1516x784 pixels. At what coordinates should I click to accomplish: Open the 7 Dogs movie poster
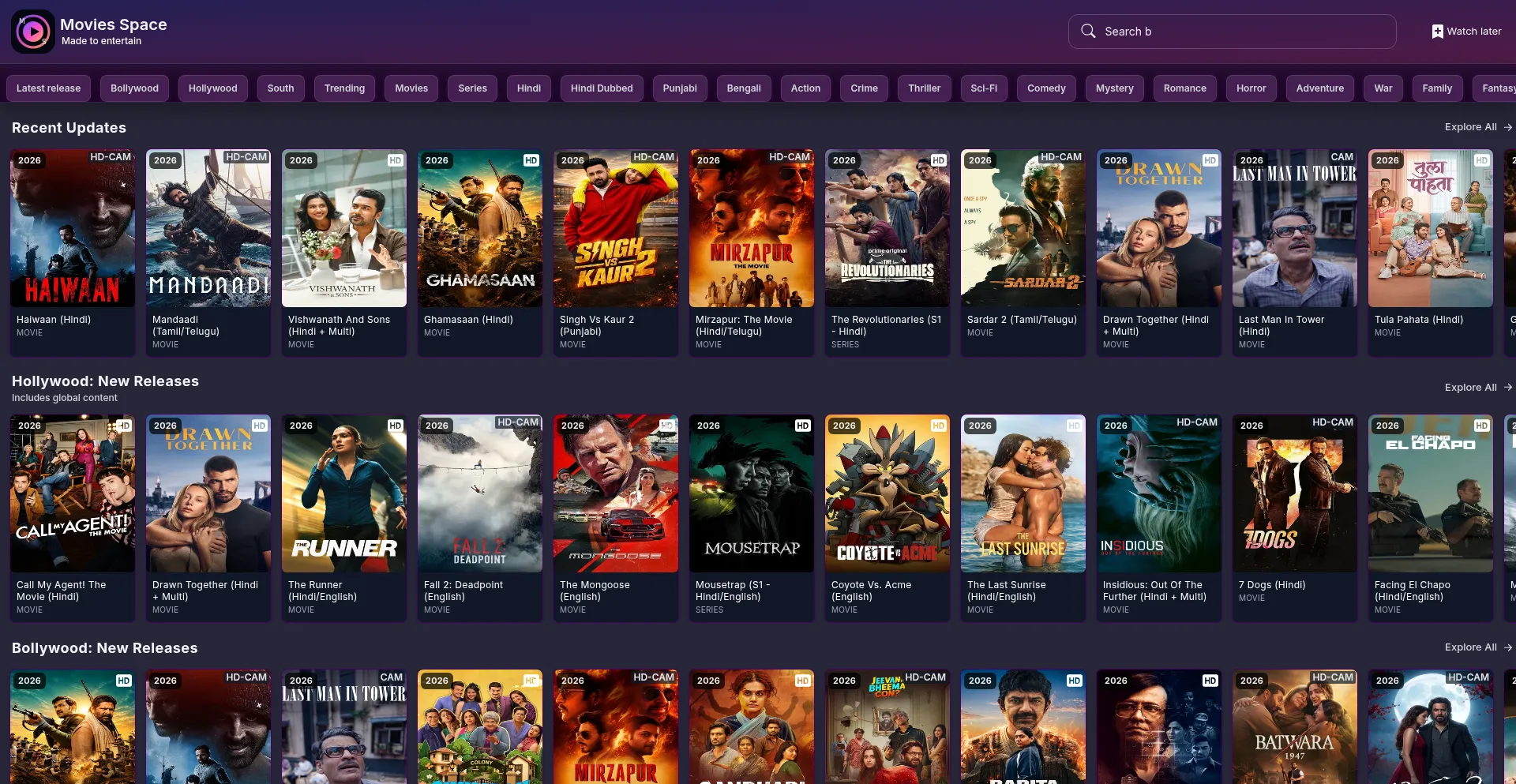pyautogui.click(x=1295, y=493)
